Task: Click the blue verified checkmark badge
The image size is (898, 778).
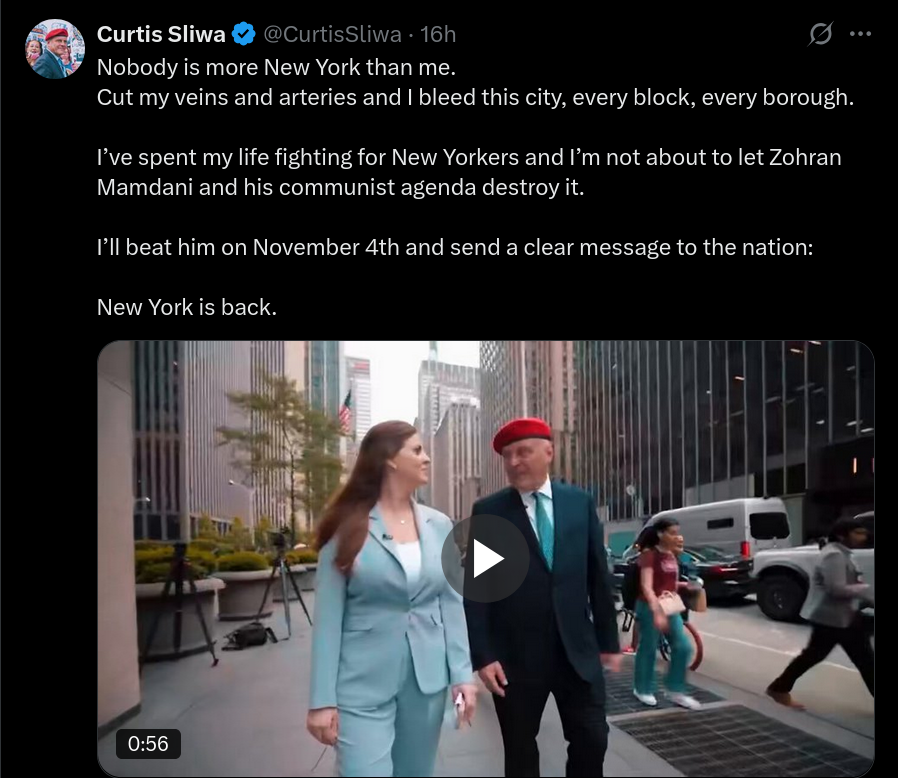Action: pos(243,34)
